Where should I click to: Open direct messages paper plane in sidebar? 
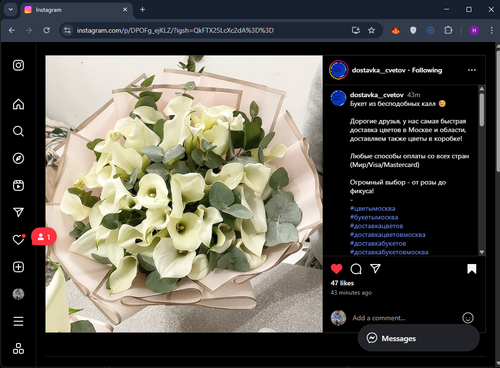(x=18, y=212)
